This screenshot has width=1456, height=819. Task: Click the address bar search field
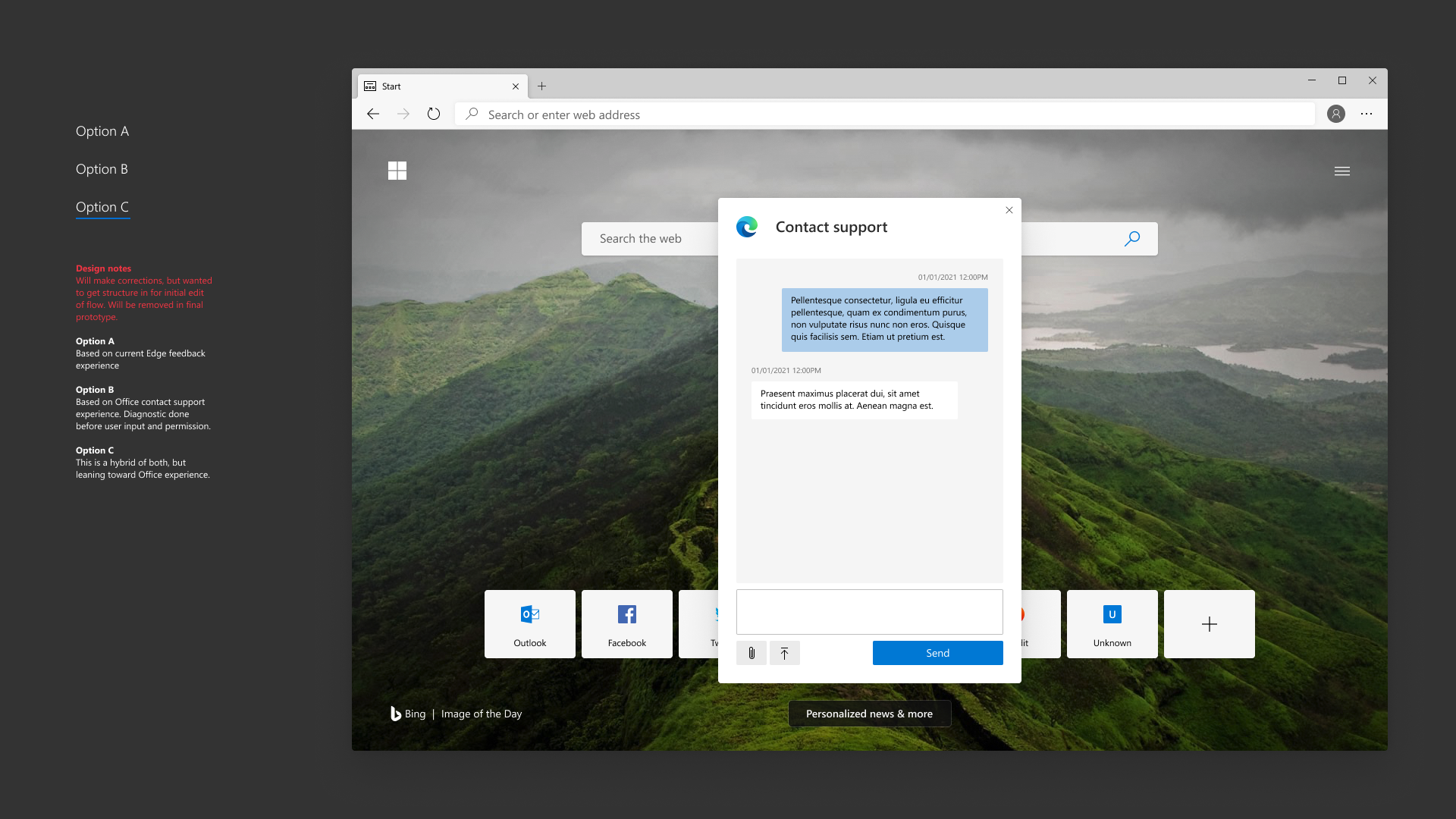coord(884,115)
